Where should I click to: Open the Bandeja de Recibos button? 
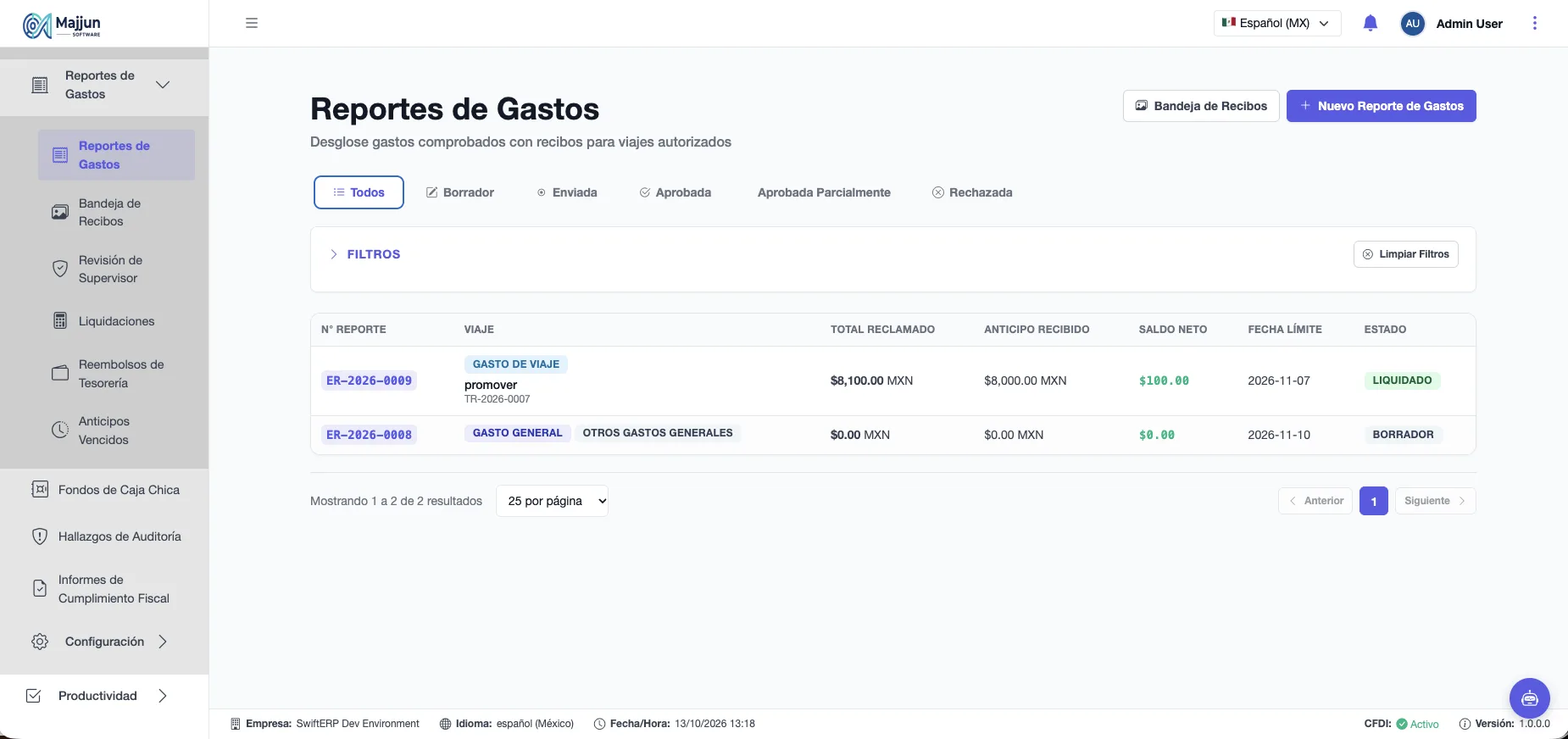[1201, 106]
